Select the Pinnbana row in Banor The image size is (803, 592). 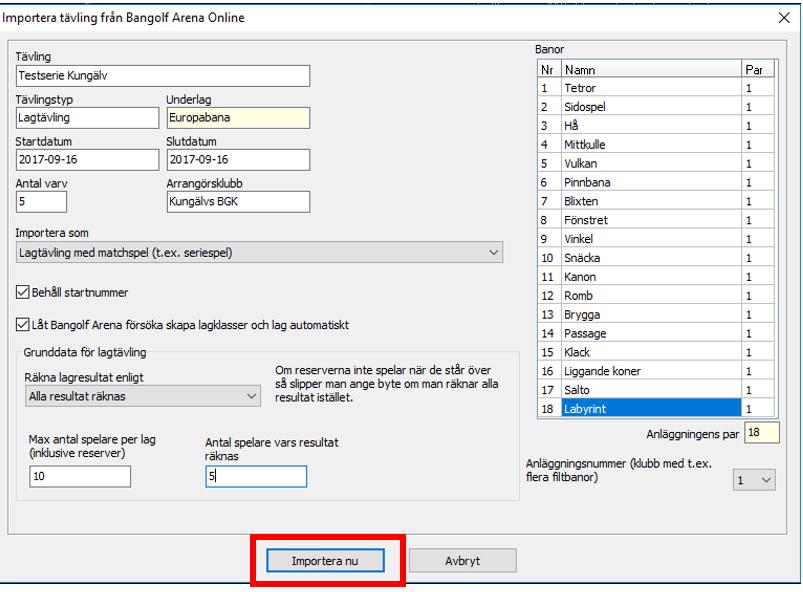tap(656, 183)
